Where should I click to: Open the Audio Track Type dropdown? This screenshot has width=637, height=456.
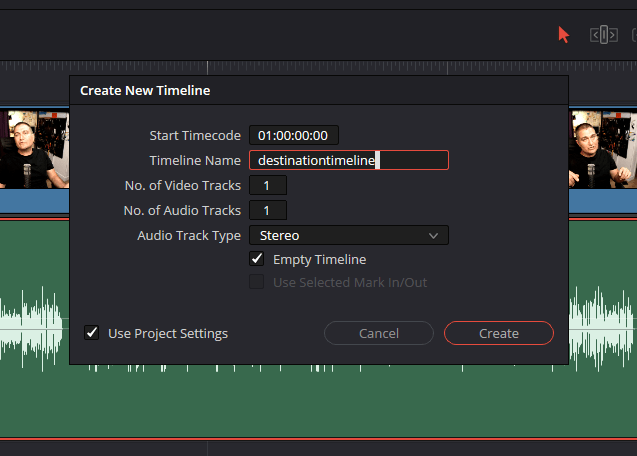(x=349, y=235)
